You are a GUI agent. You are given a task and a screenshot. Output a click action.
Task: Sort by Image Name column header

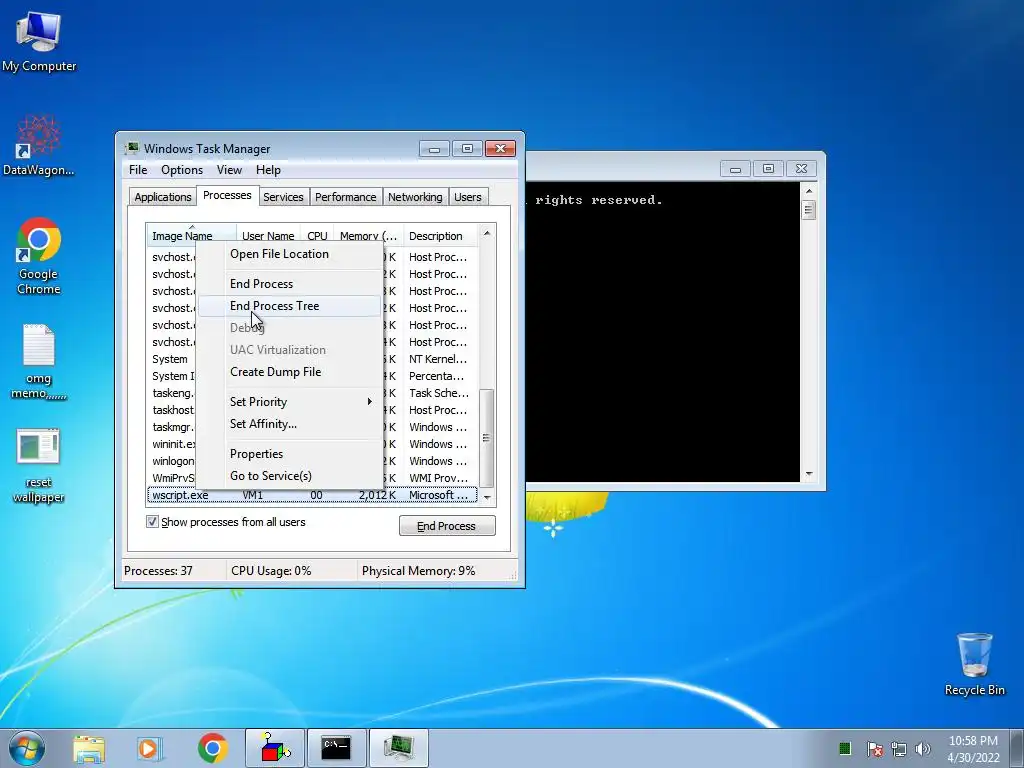click(x=191, y=235)
